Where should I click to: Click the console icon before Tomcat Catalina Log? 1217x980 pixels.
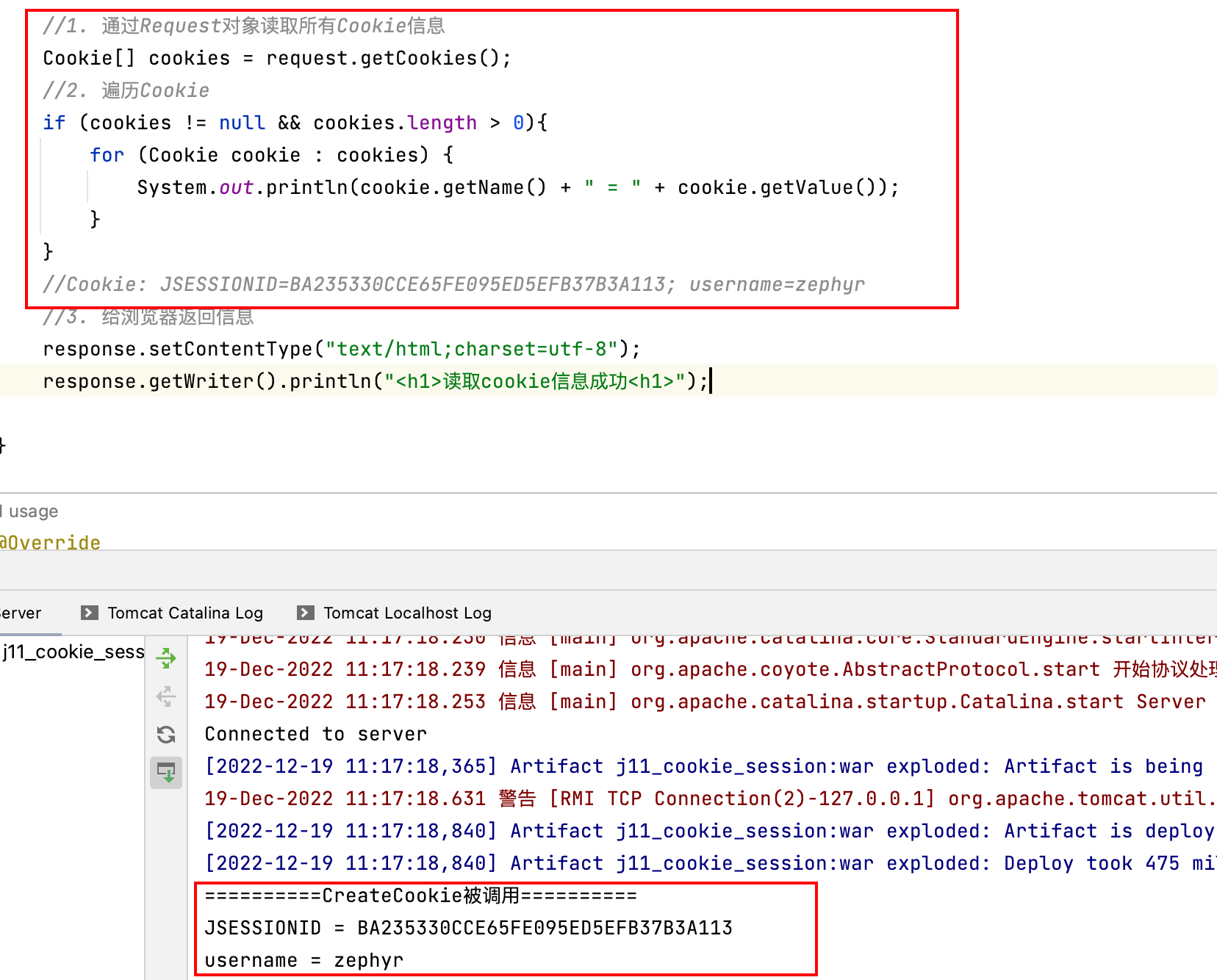tap(90, 613)
